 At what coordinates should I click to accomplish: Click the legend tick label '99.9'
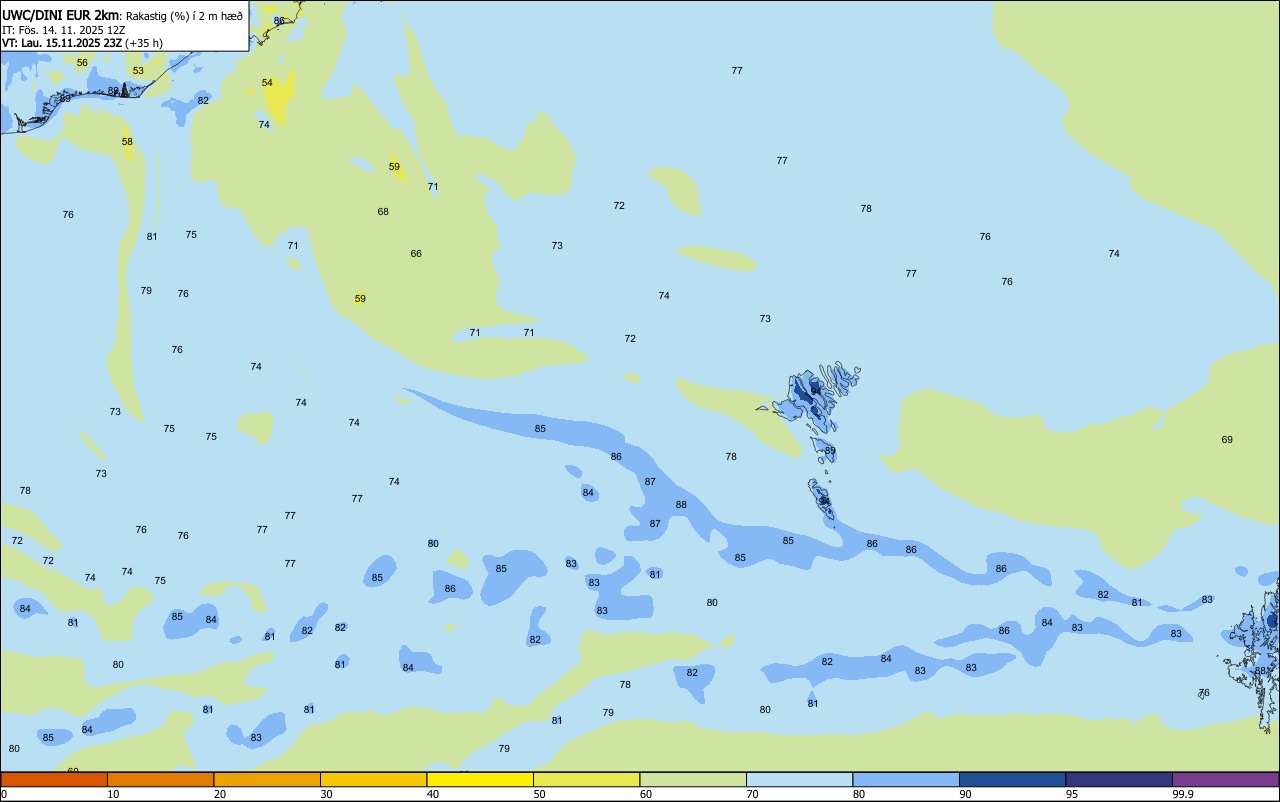(1183, 794)
